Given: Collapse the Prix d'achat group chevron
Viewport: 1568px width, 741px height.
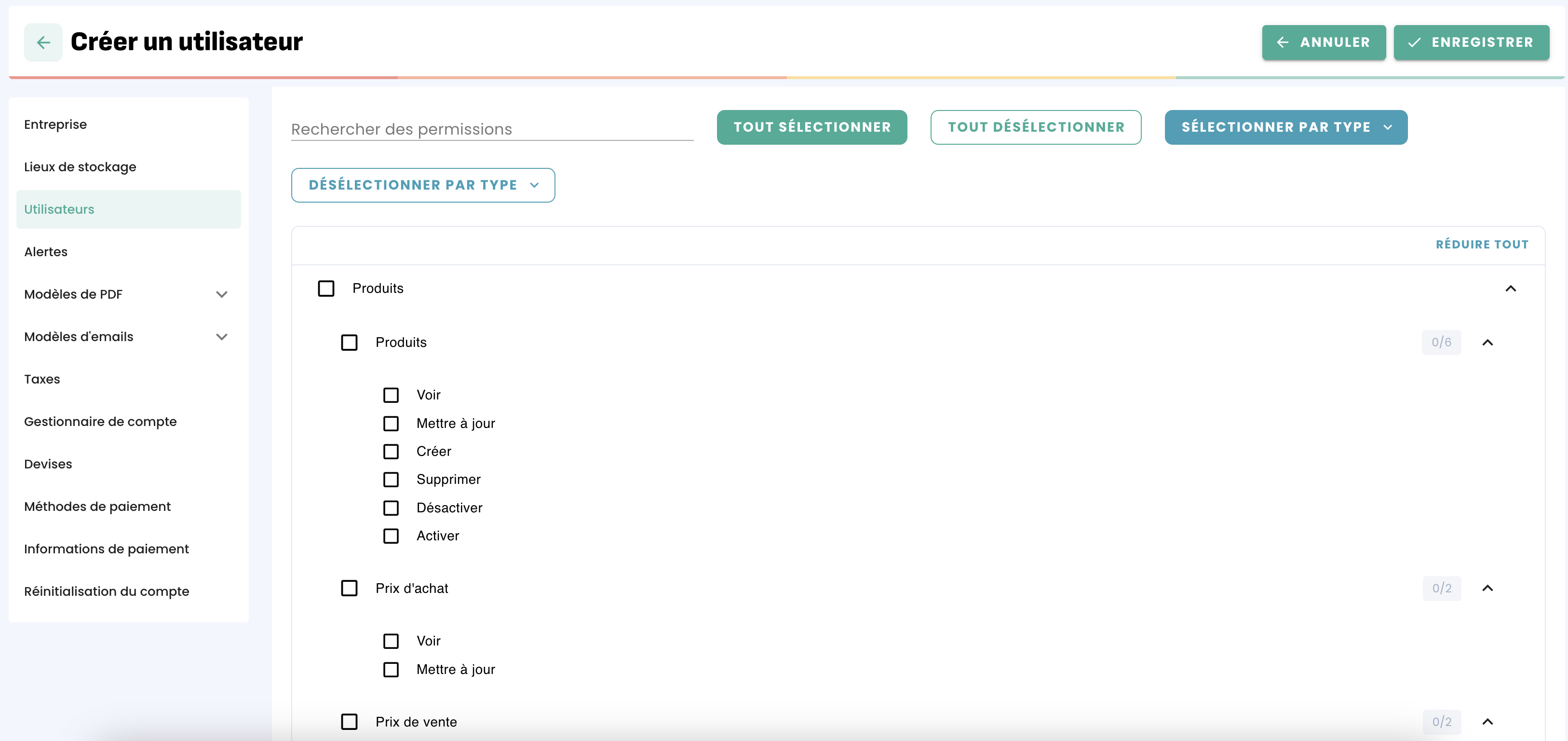Looking at the screenshot, I should pyautogui.click(x=1487, y=588).
